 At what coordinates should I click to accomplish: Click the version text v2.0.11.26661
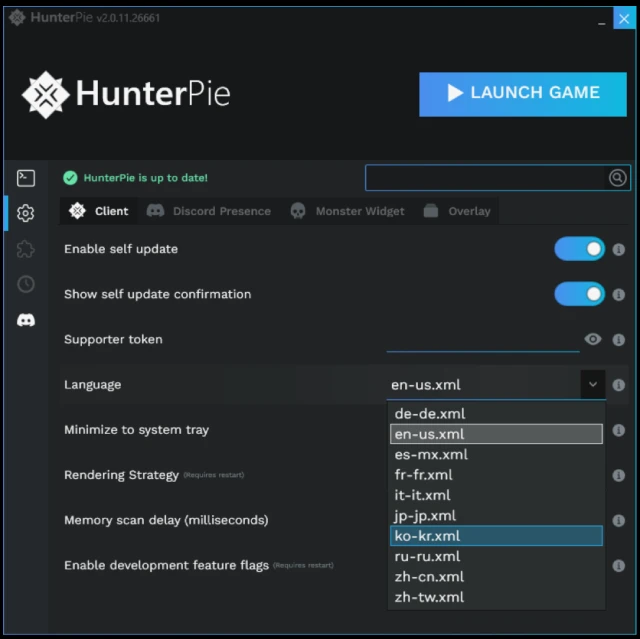(128, 18)
